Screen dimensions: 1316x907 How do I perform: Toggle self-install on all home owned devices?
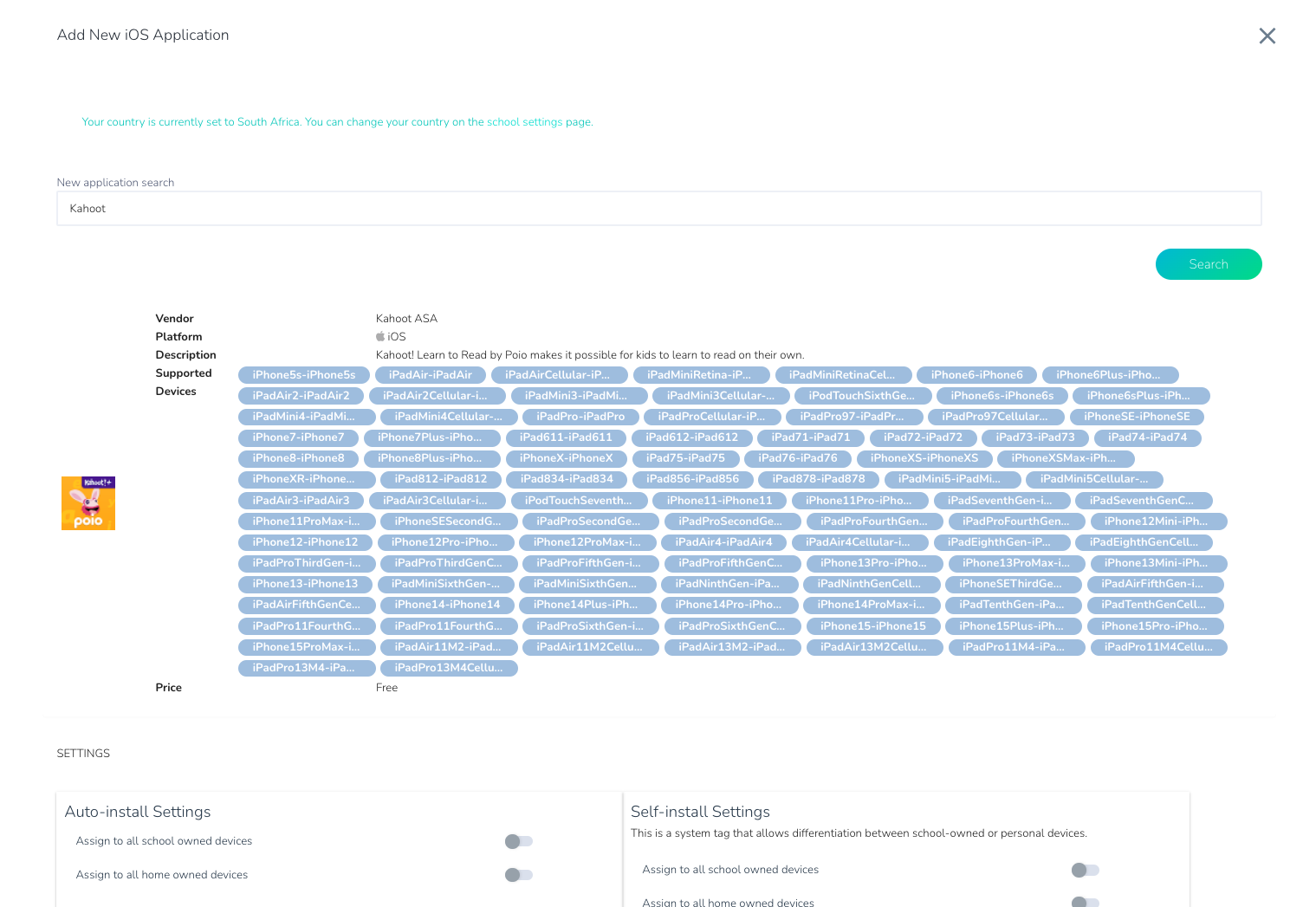click(x=1084, y=902)
